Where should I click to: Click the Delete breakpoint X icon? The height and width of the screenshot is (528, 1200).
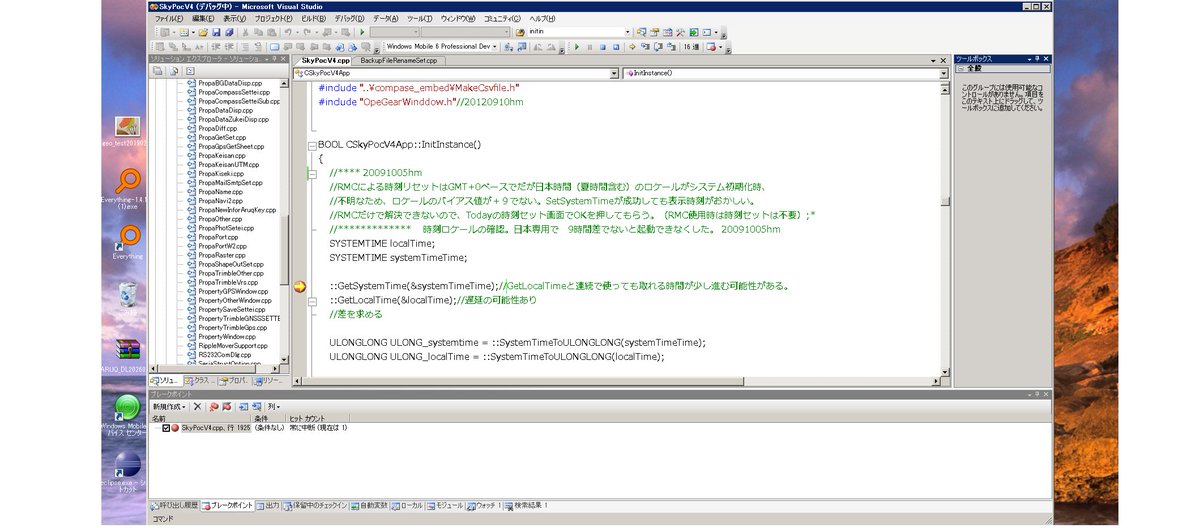pos(197,406)
